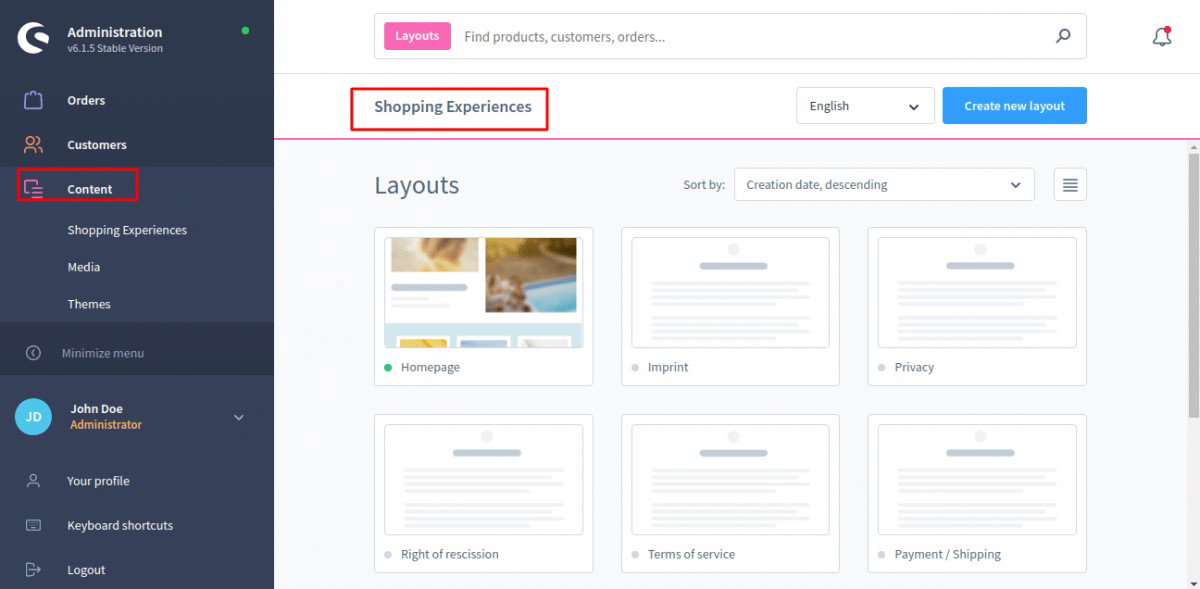The height and width of the screenshot is (589, 1200).
Task: Click the Shopping Experiences page title
Action: tap(453, 106)
